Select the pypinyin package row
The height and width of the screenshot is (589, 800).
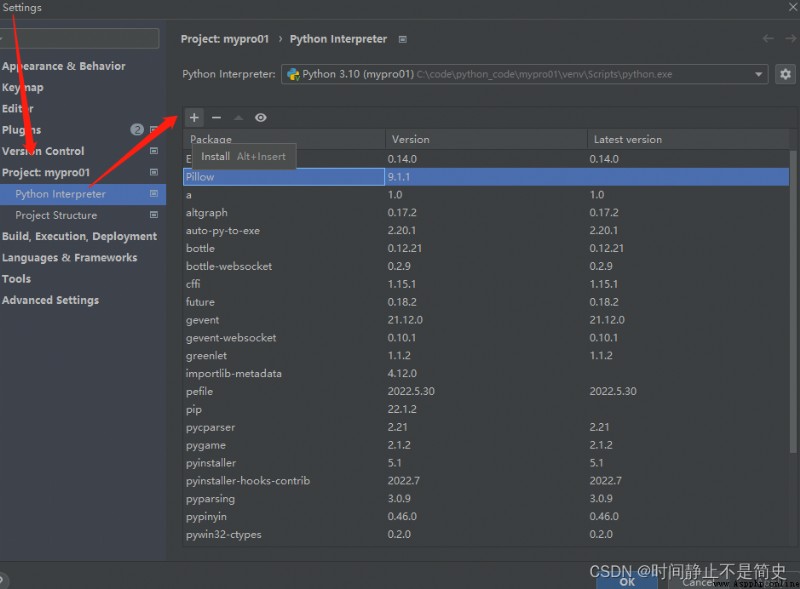tap(486, 516)
